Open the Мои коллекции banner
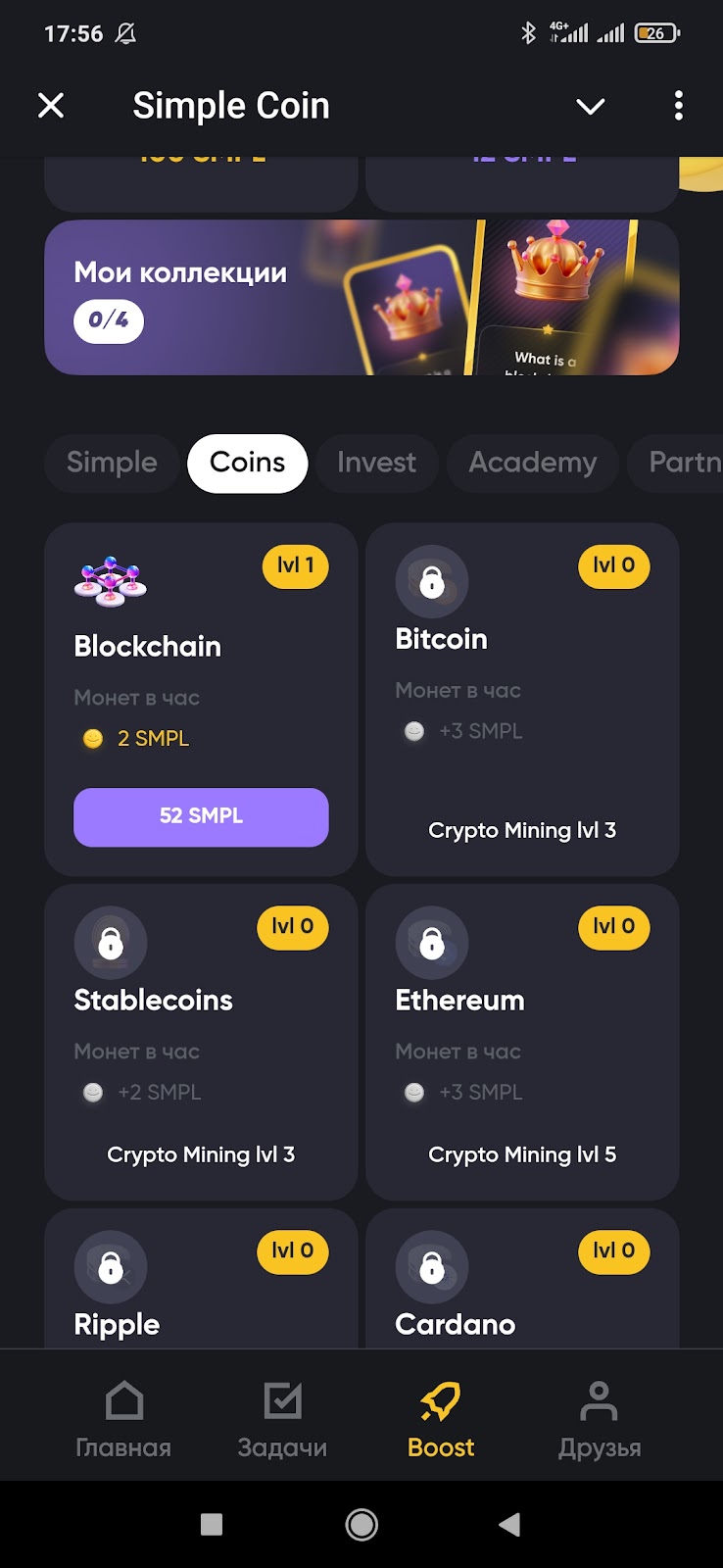This screenshot has height=1568, width=723. [361, 297]
